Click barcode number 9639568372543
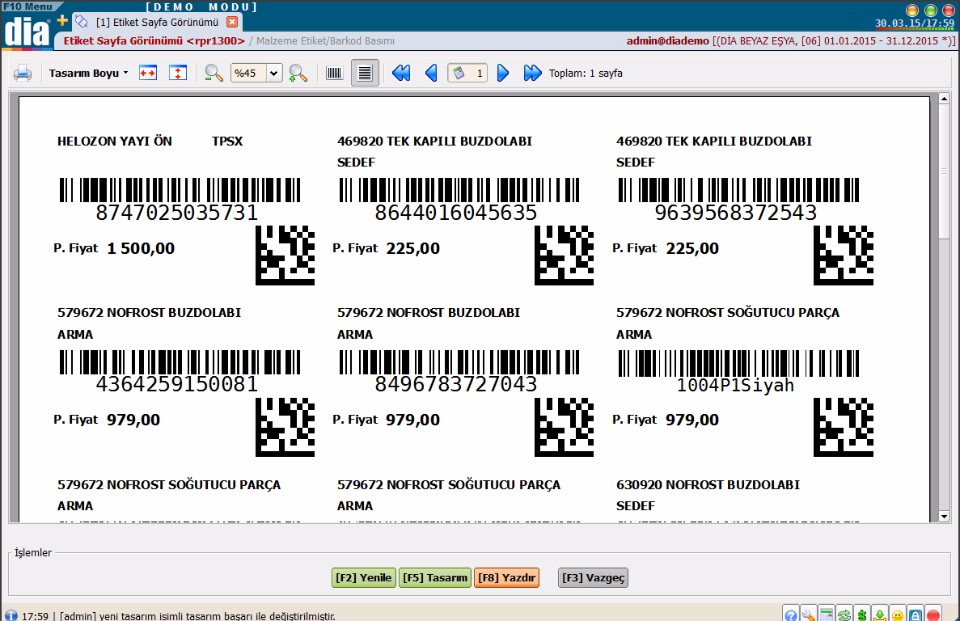Image resolution: width=960 pixels, height=621 pixels. pos(735,213)
